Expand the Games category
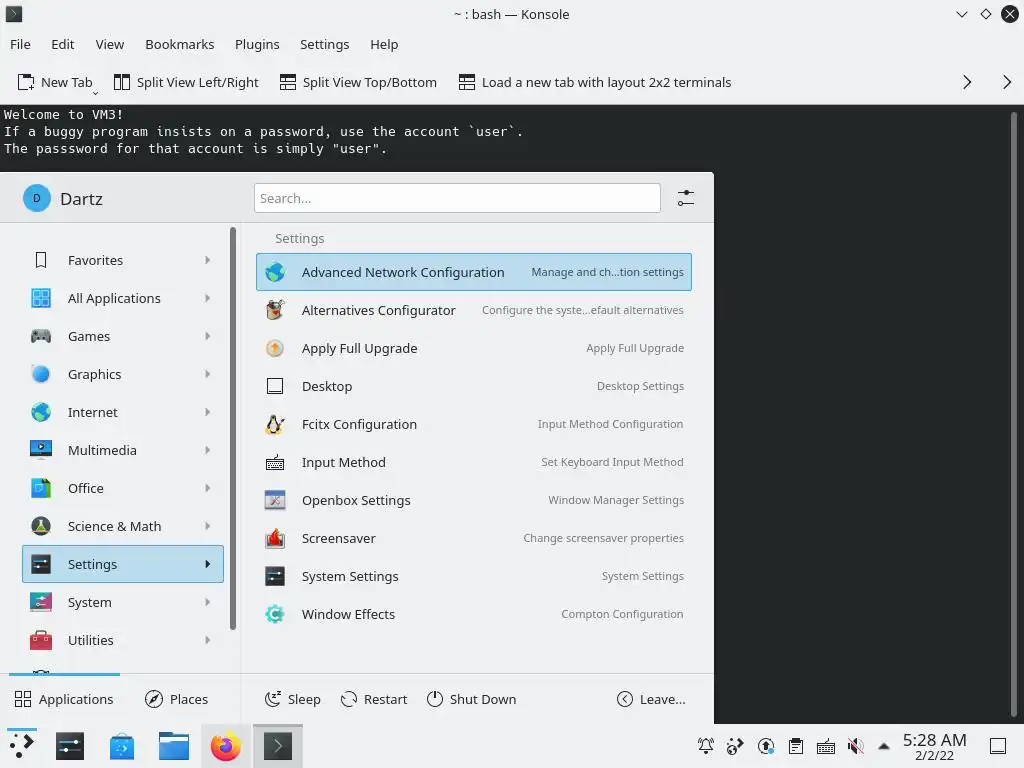The height and width of the screenshot is (768, 1024). coord(123,336)
